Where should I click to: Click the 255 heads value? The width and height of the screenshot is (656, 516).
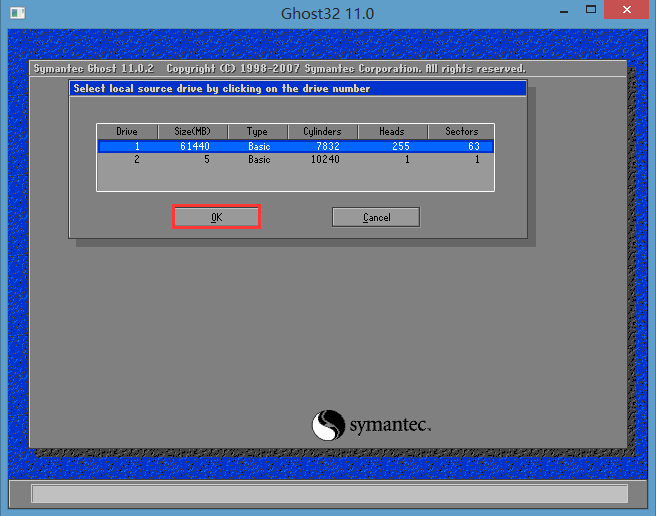click(401, 146)
